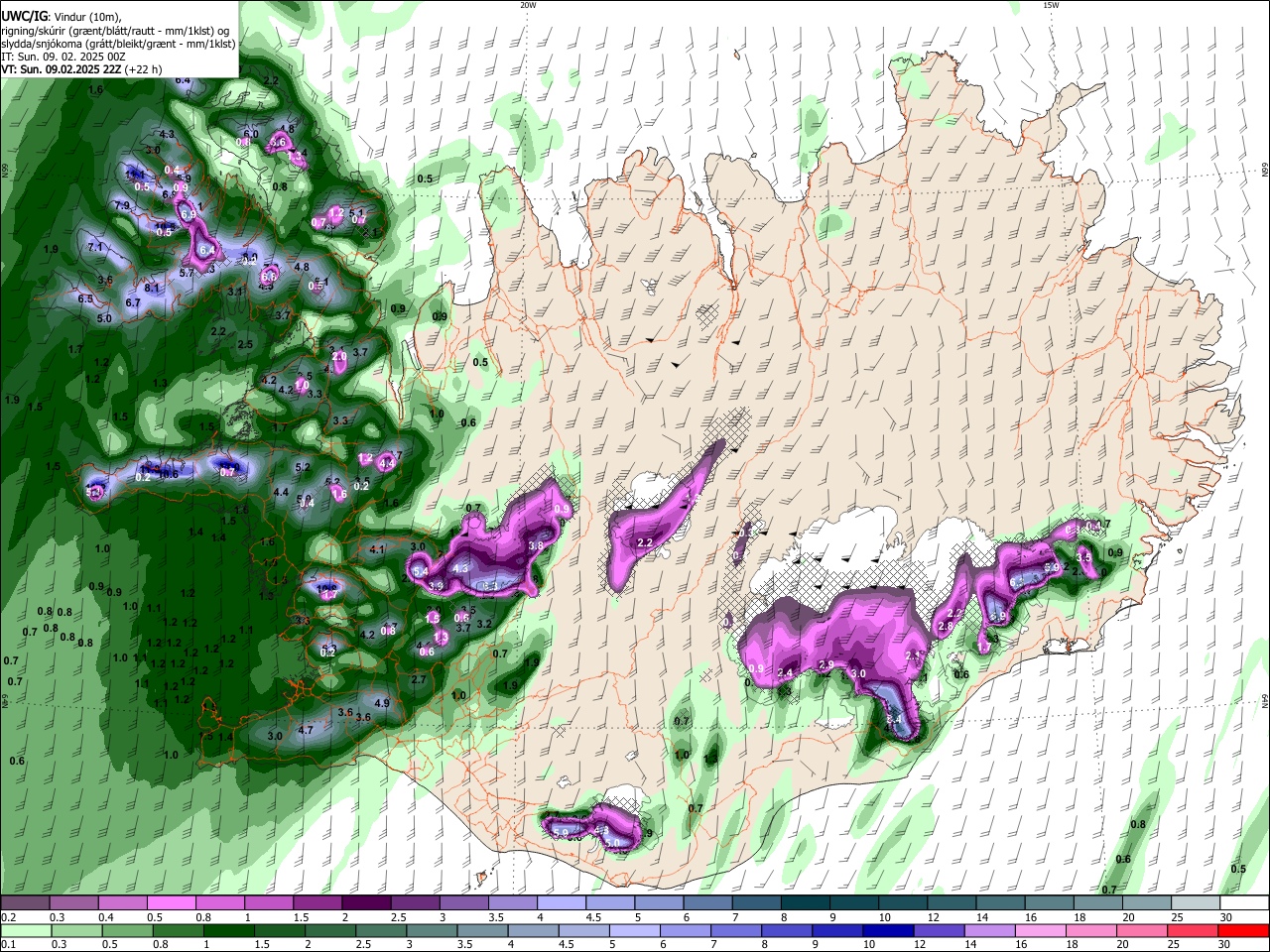Click the "IT: Sun. 09. 02. 2025 00Z" line

coord(63,57)
